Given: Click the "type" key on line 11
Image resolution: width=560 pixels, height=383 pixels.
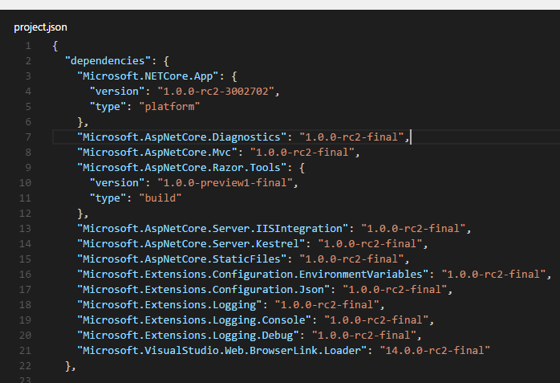Looking at the screenshot, I should pos(108,198).
